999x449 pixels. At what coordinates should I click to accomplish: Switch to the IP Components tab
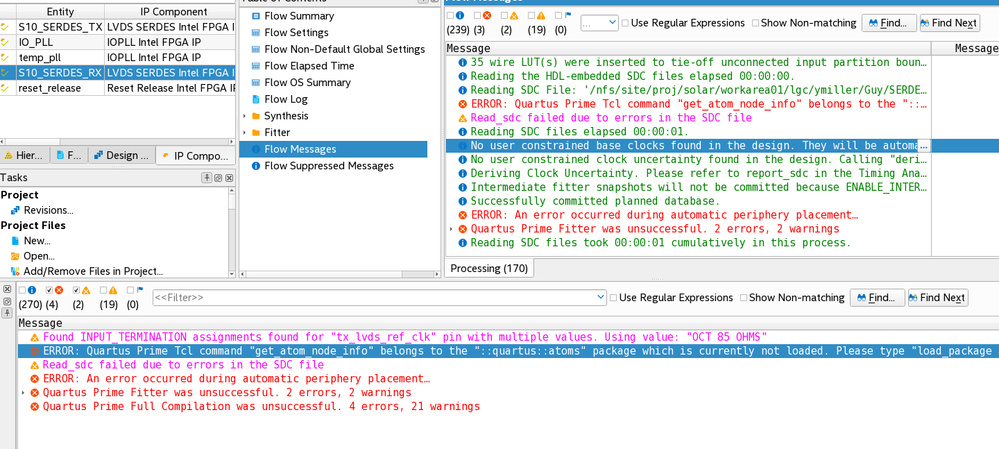coord(195,156)
